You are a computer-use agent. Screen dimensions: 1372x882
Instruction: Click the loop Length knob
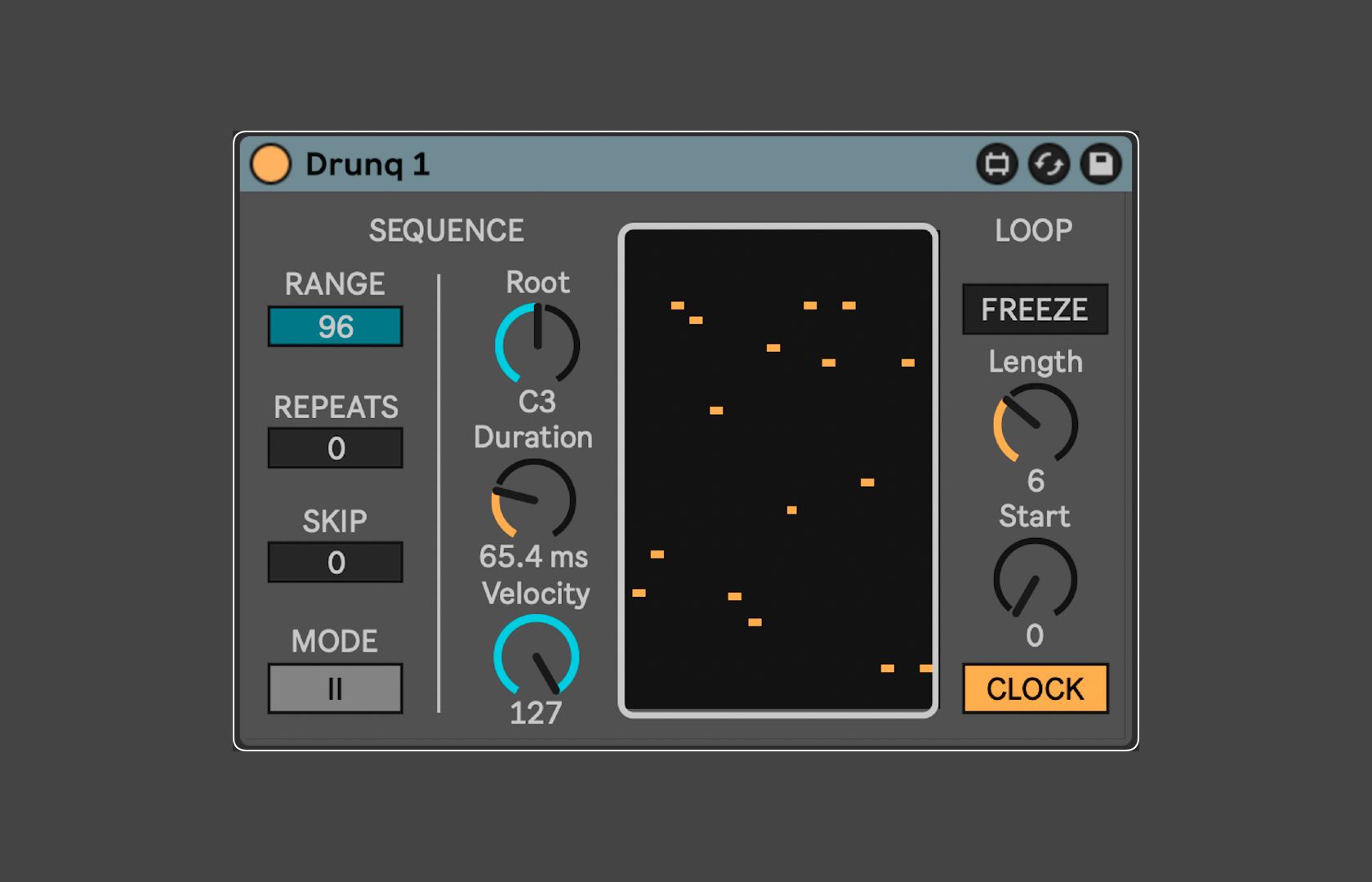coord(1036,425)
